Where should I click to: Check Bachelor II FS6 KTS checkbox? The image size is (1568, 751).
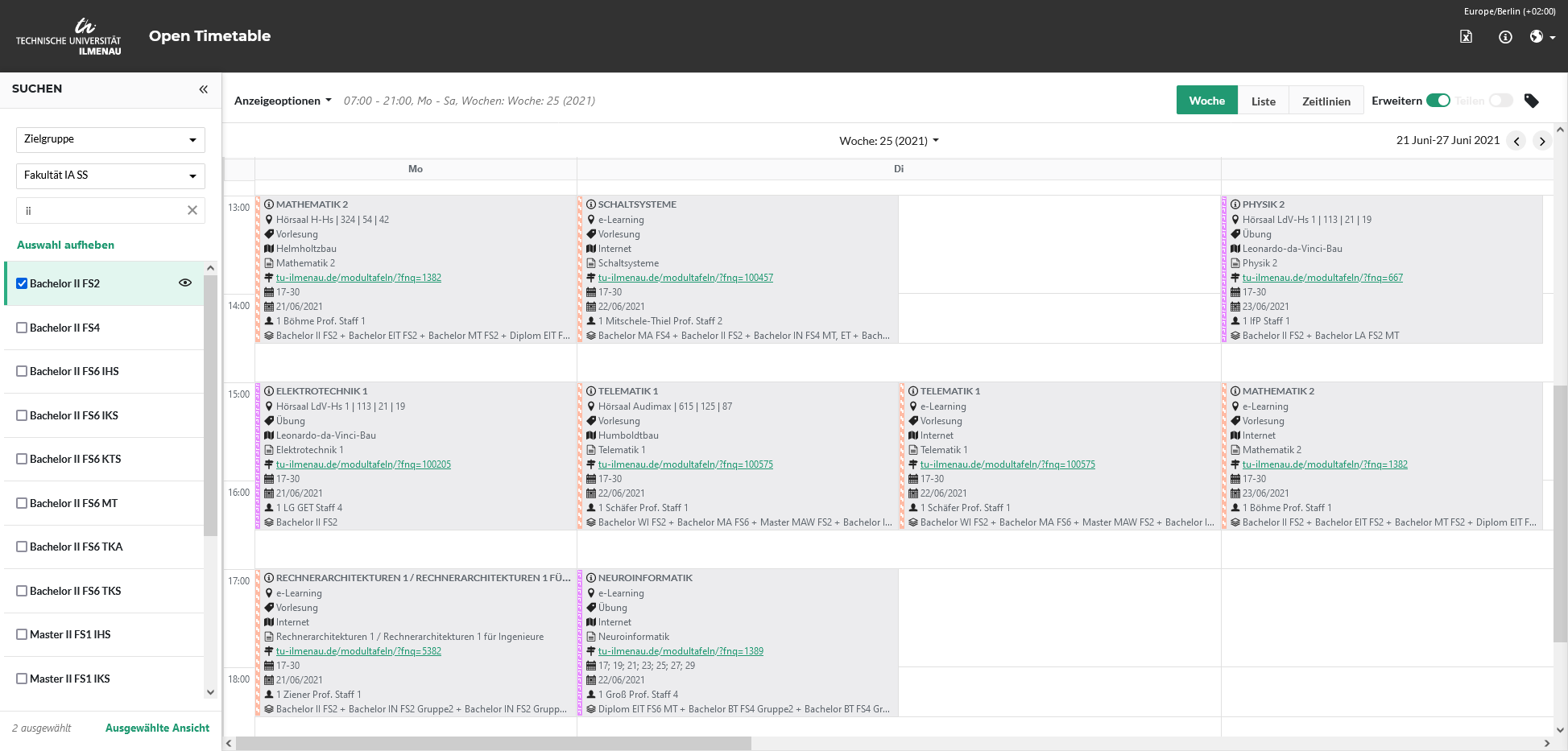(x=22, y=459)
